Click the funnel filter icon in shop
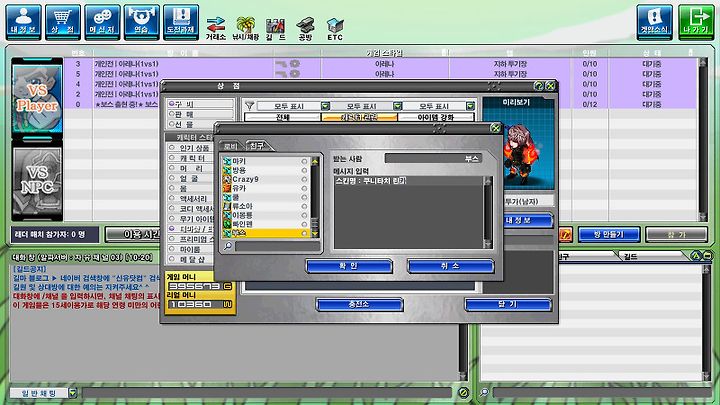Screen dimensions: 720x405 tap(249, 106)
